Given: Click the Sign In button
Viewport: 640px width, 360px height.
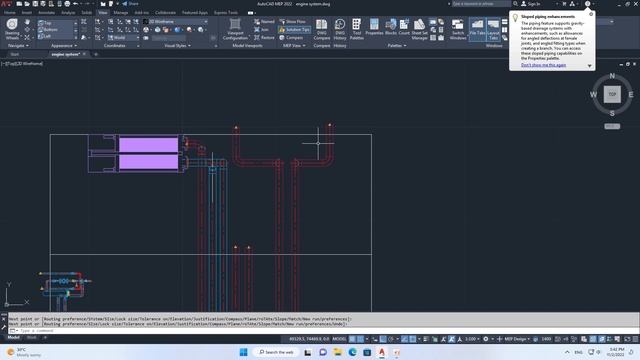Looking at the screenshot, I should (x=531, y=4).
